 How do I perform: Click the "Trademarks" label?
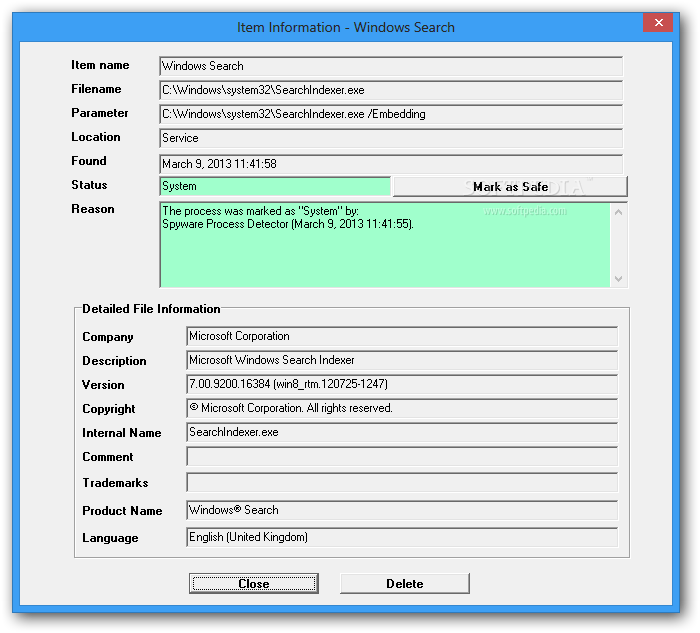(115, 483)
